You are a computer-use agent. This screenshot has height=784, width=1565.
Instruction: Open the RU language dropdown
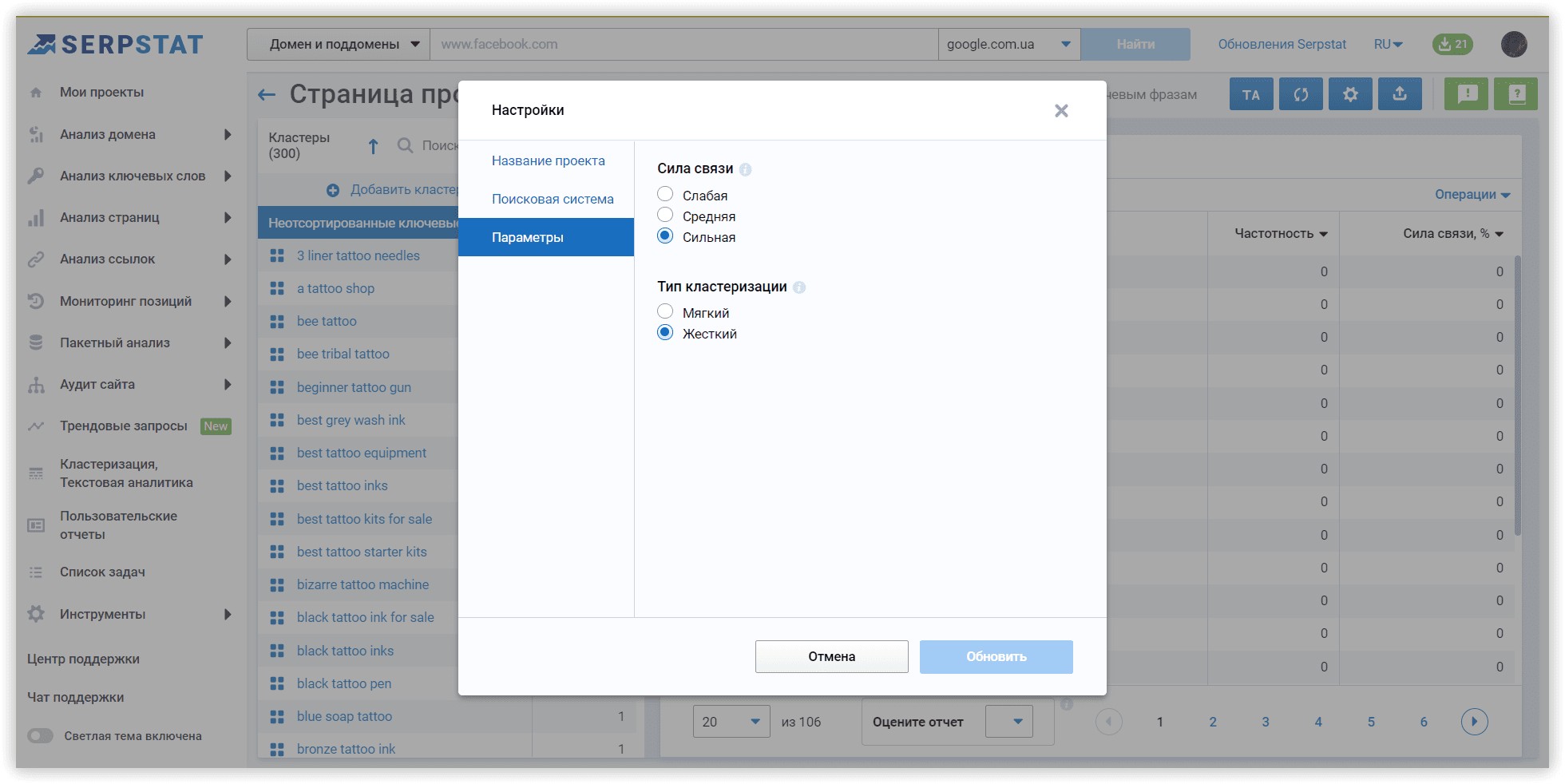pos(1388,45)
